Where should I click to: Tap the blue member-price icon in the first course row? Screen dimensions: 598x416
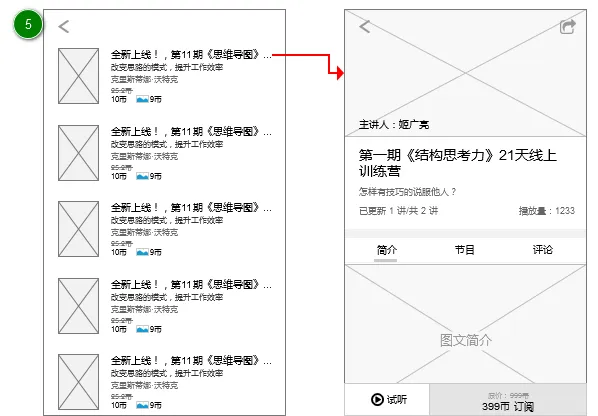click(x=142, y=100)
